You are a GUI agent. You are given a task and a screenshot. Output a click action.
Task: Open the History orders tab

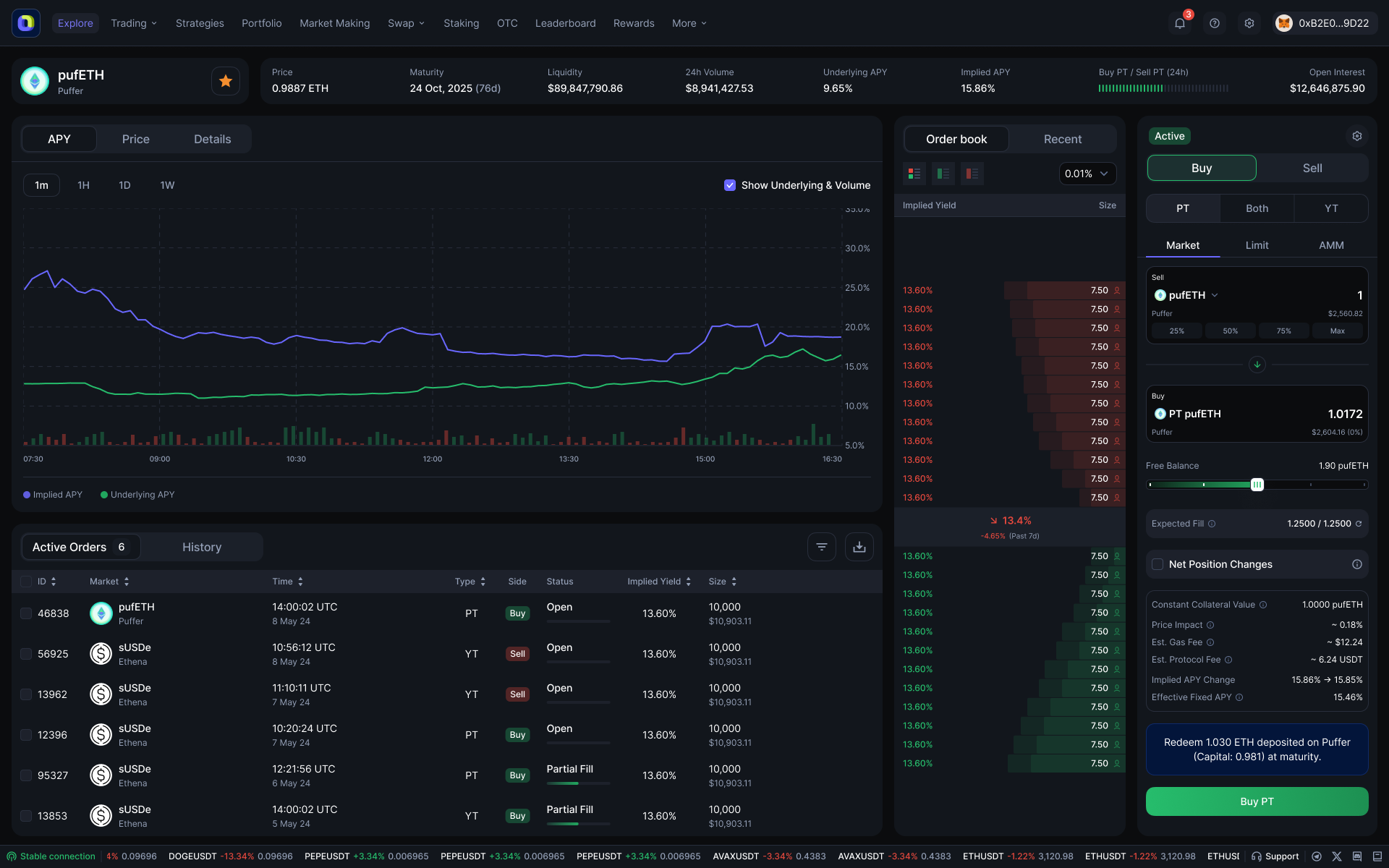click(x=202, y=547)
